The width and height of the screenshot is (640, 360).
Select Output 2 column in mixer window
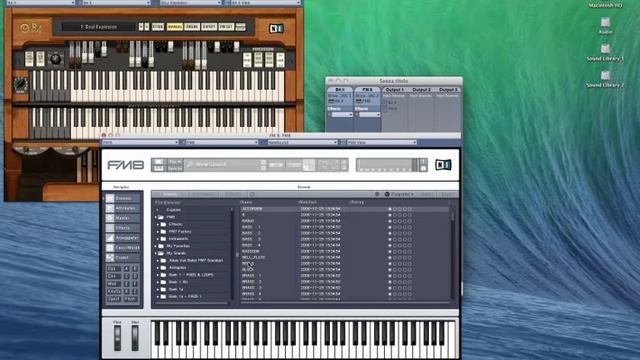pyautogui.click(x=421, y=89)
